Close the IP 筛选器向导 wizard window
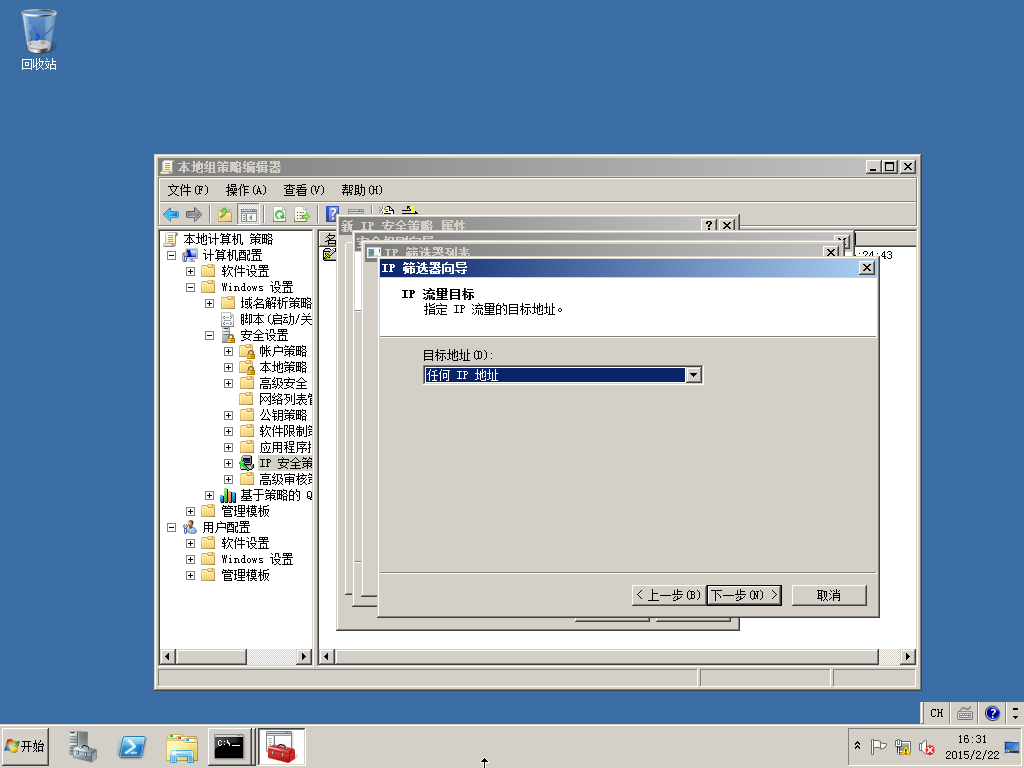Viewport: 1024px width, 768px height. click(x=866, y=268)
